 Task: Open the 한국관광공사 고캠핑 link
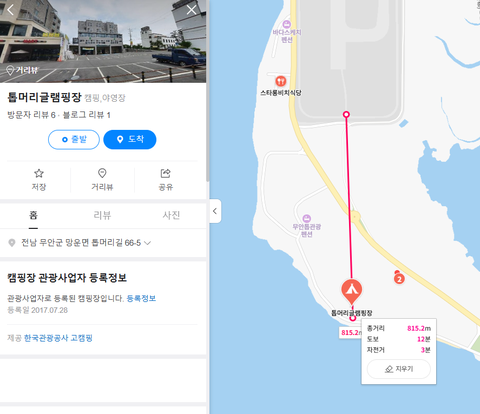pos(58,338)
